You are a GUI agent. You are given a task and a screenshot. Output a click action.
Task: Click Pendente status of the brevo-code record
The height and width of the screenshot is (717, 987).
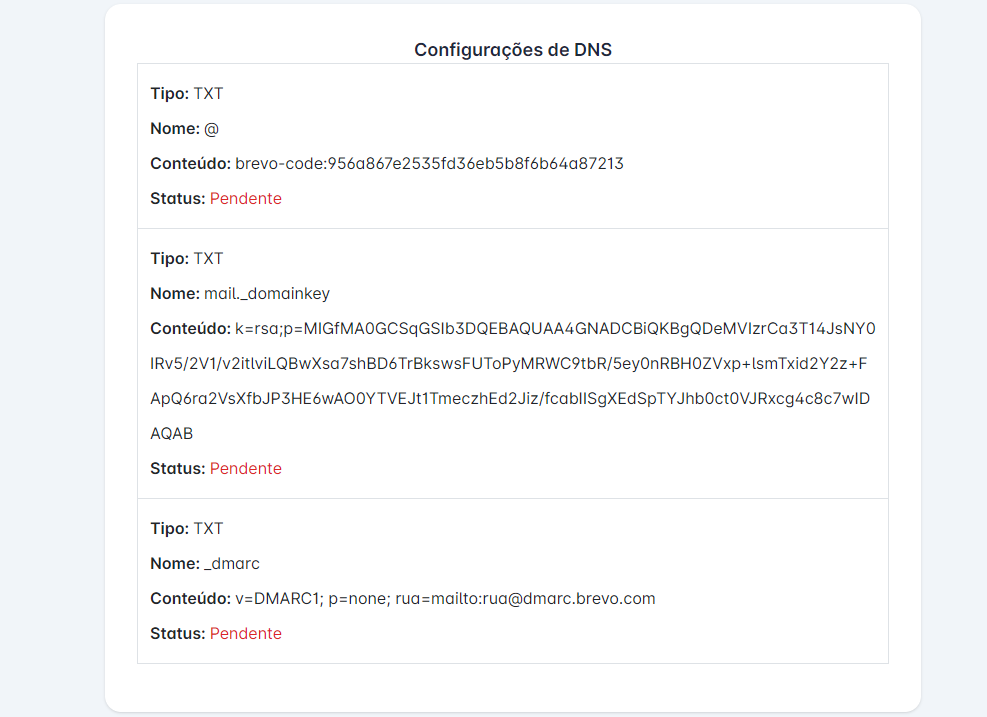[246, 198]
